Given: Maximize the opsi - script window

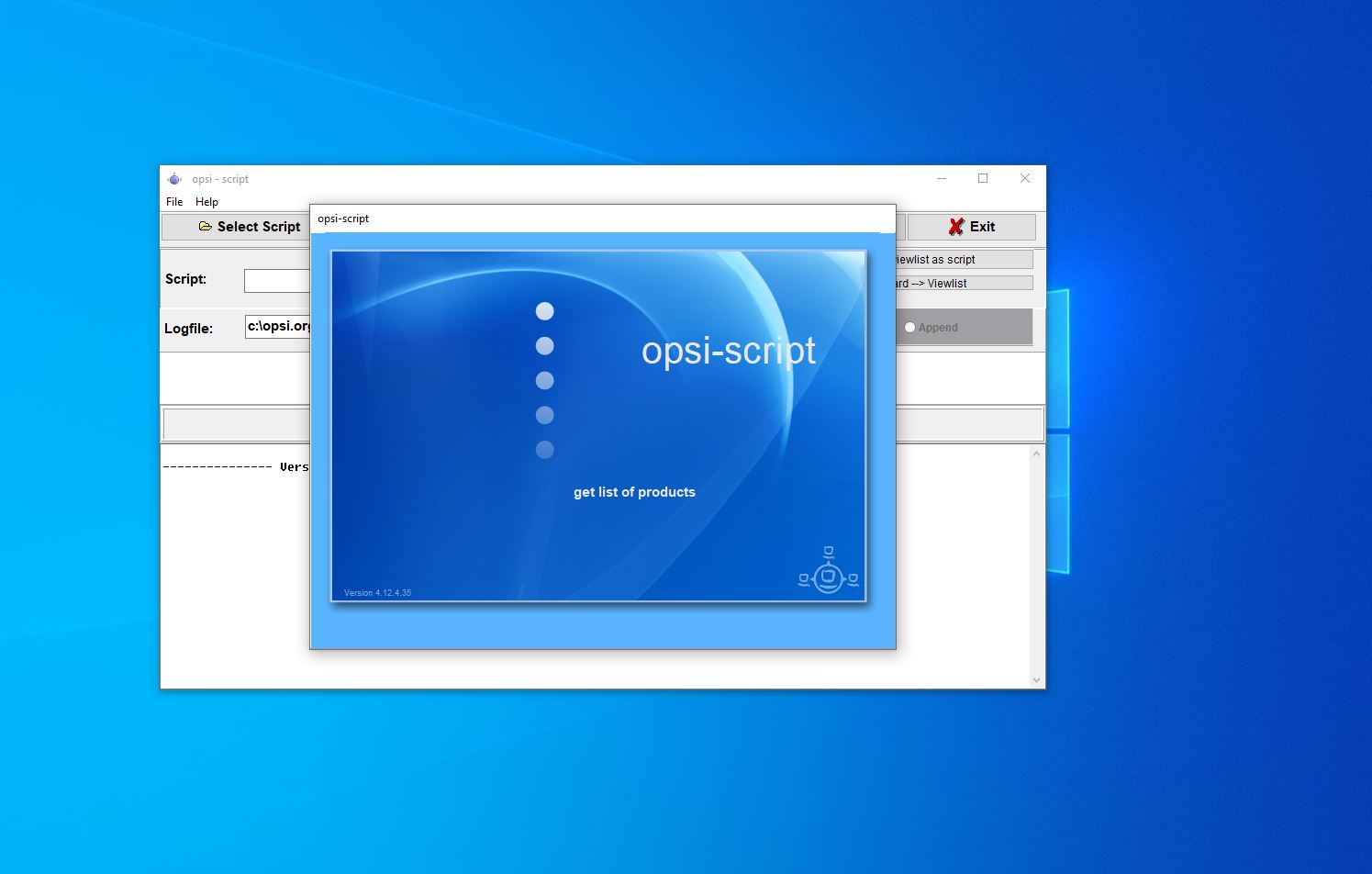Looking at the screenshot, I should pos(983,178).
